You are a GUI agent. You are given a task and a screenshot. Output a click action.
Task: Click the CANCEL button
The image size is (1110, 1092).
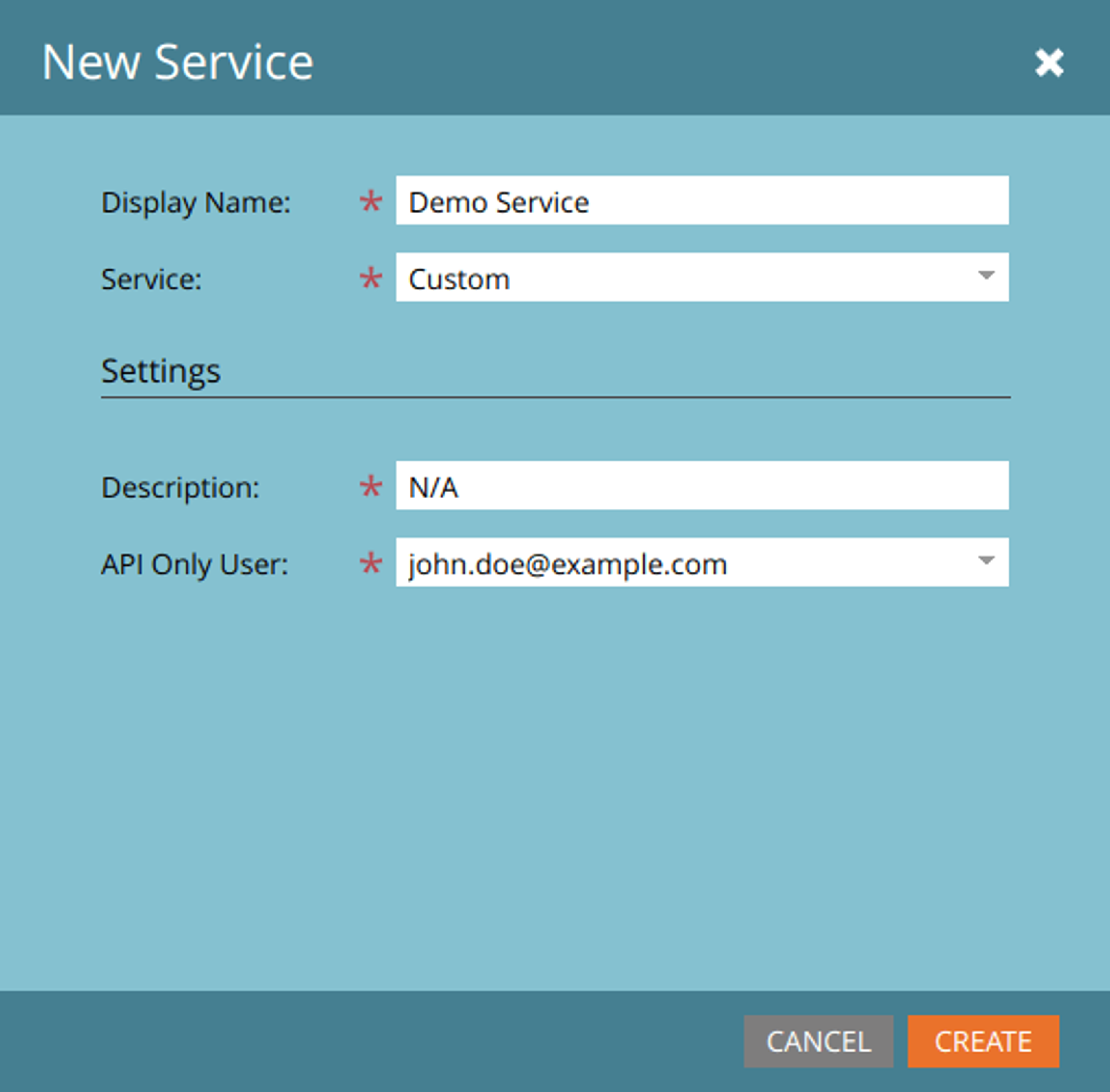(819, 1041)
